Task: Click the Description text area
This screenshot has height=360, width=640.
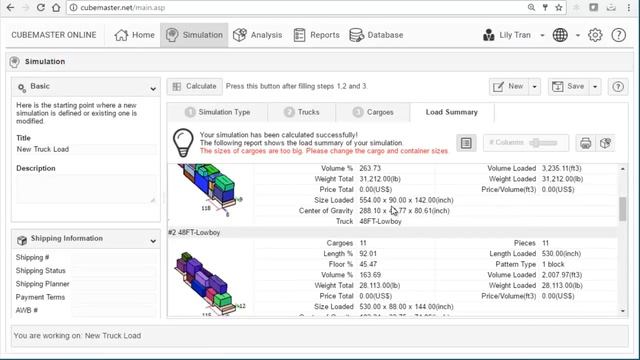Action: 86,189
